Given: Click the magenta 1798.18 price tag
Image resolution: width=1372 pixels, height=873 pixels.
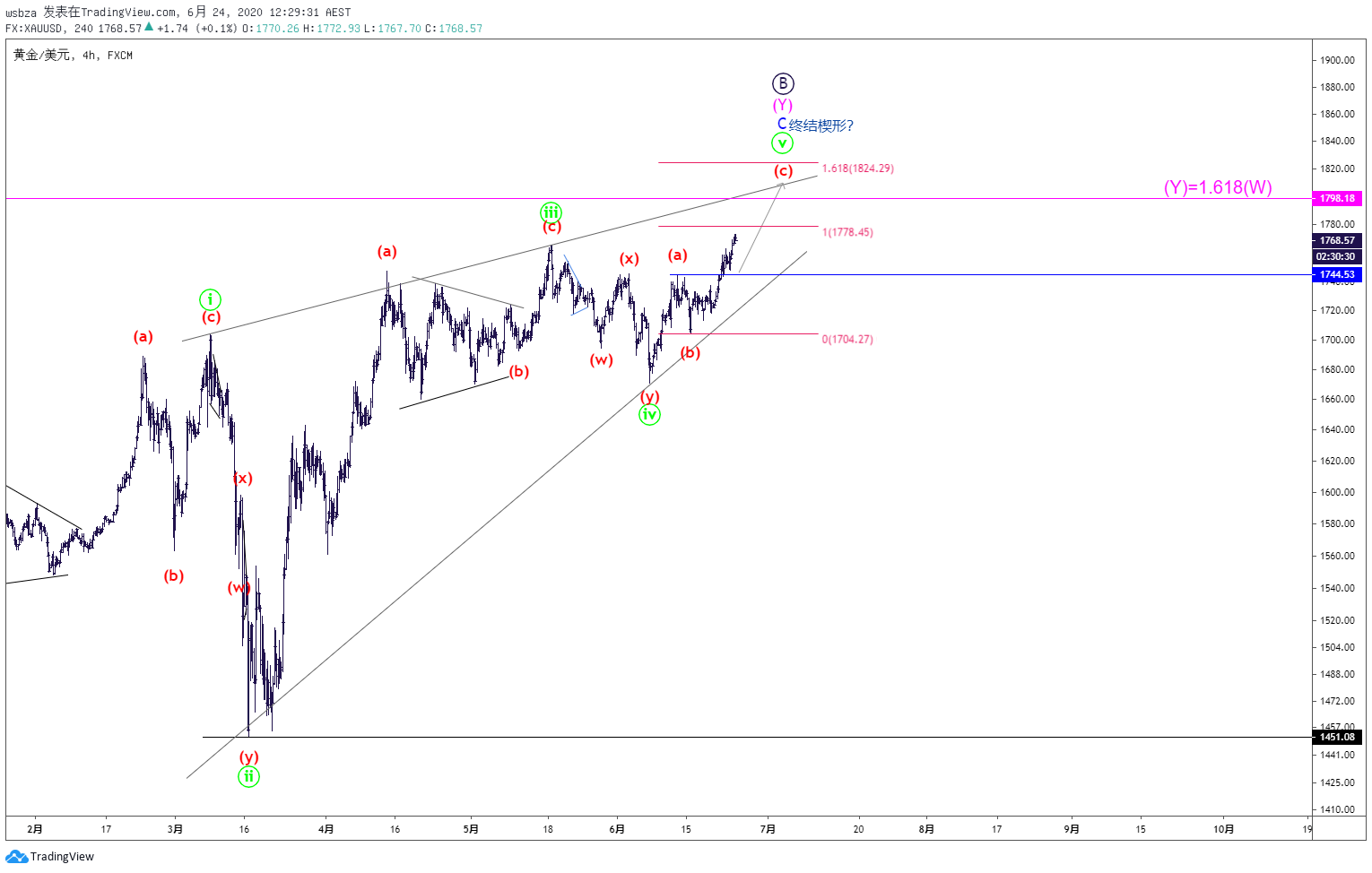Looking at the screenshot, I should [1337, 198].
